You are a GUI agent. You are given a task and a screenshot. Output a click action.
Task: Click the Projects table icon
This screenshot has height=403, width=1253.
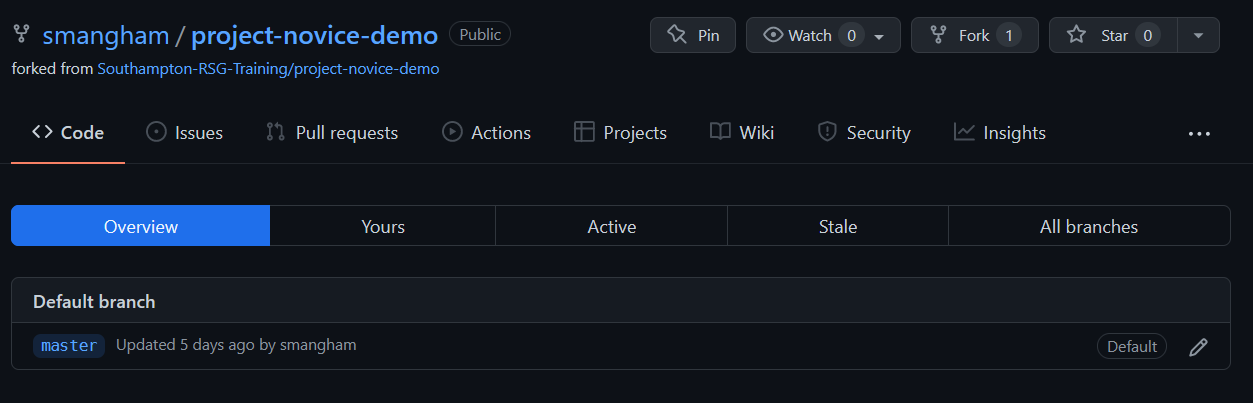point(584,132)
